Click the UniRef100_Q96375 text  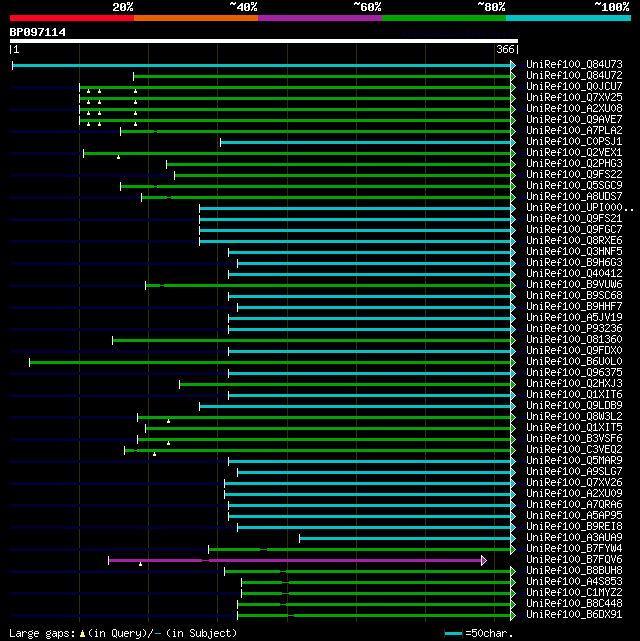[574, 373]
